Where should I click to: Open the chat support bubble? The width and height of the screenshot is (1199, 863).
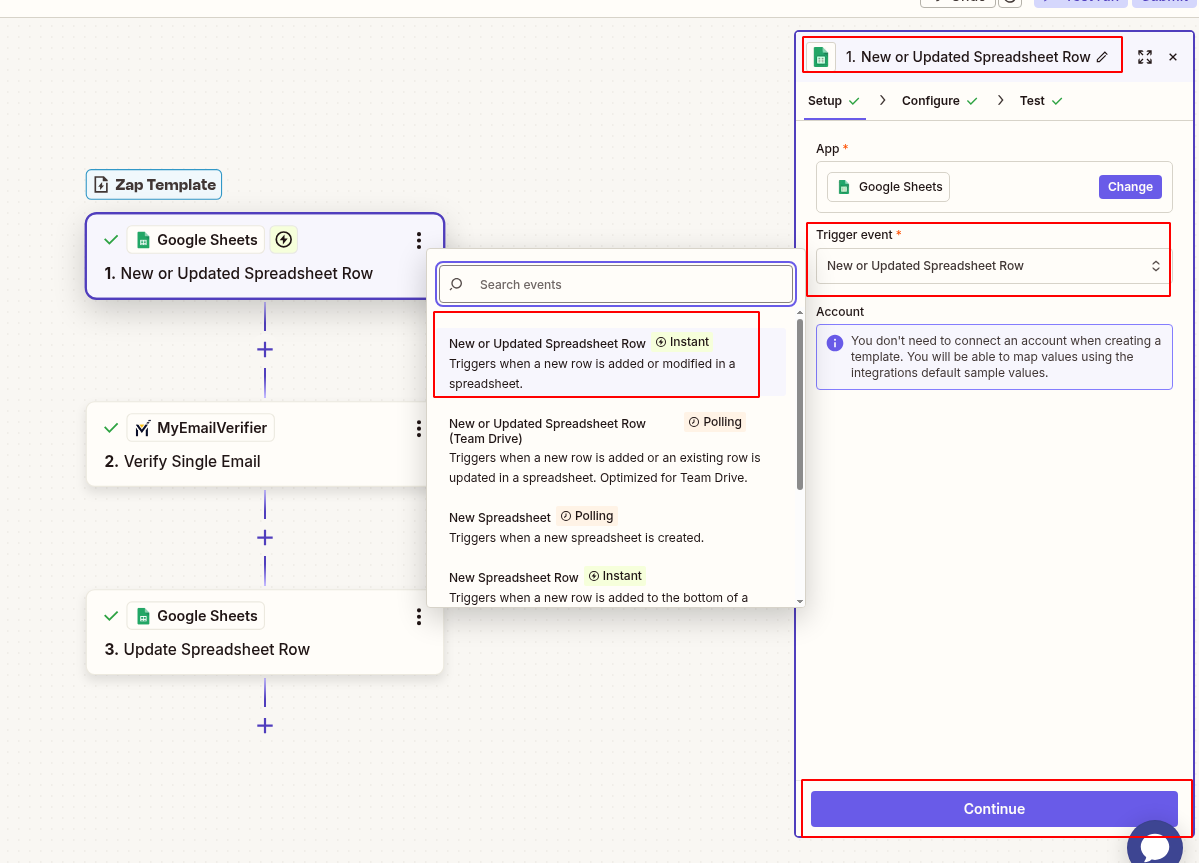(1155, 845)
